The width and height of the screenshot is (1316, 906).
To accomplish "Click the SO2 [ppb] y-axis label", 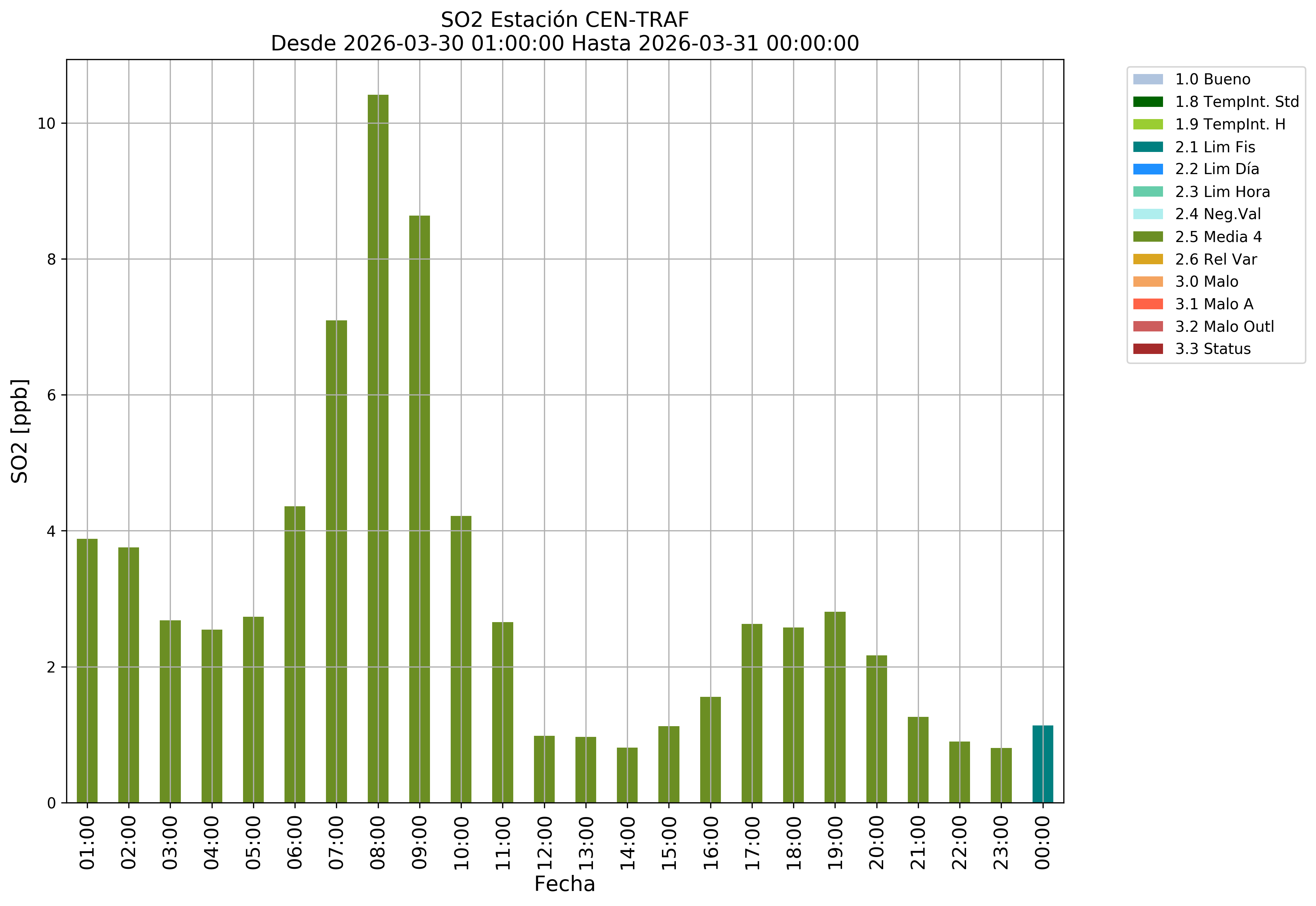I will coord(20,431).
